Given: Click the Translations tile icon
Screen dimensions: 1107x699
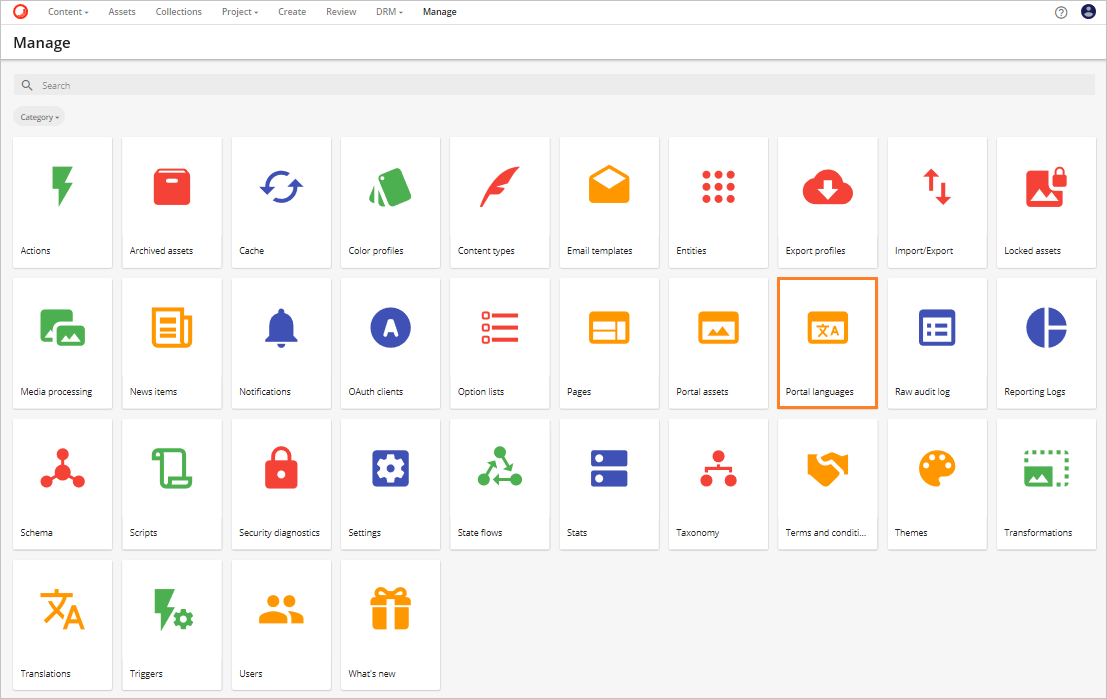Looking at the screenshot, I should click(62, 608).
